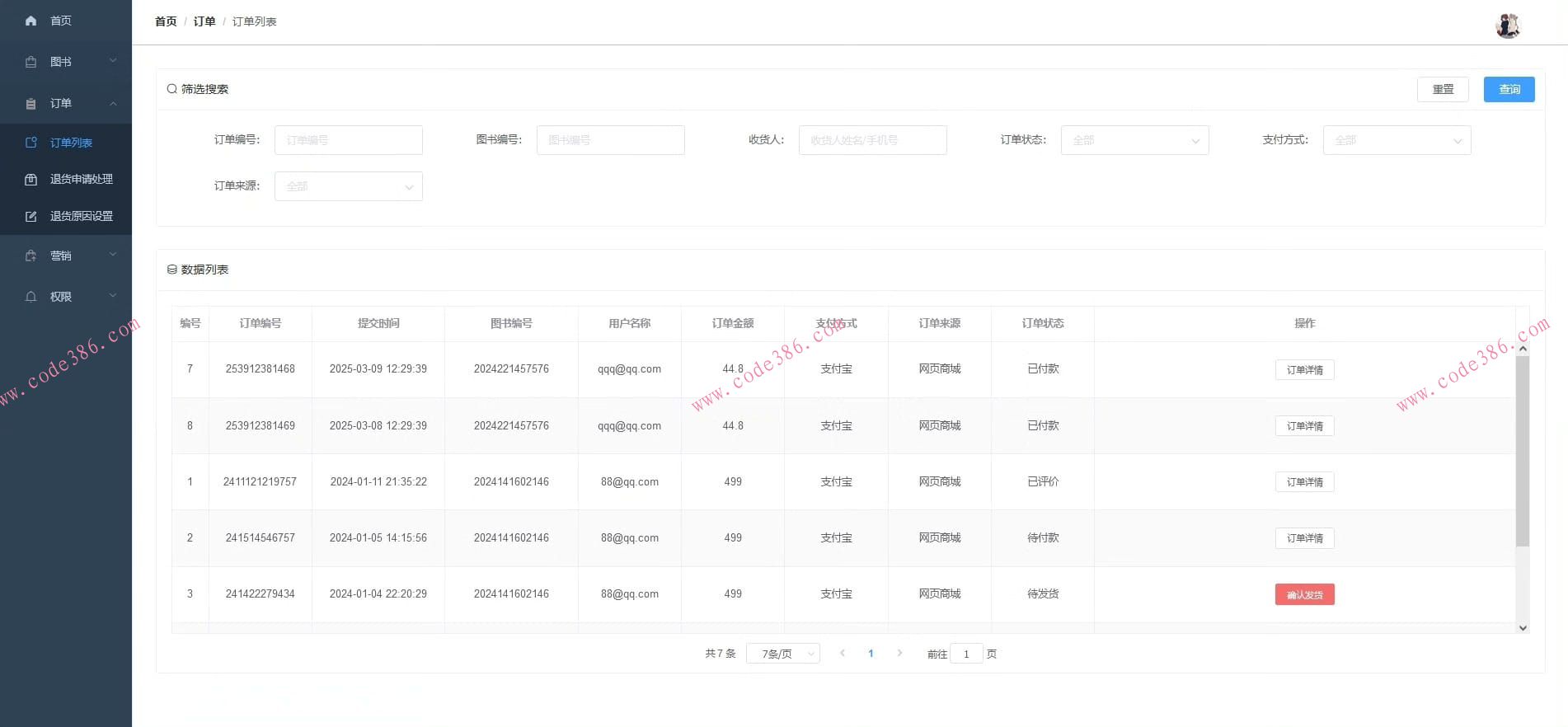Select the 订单 breadcrumb item
The width and height of the screenshot is (1568, 727).
(x=204, y=21)
